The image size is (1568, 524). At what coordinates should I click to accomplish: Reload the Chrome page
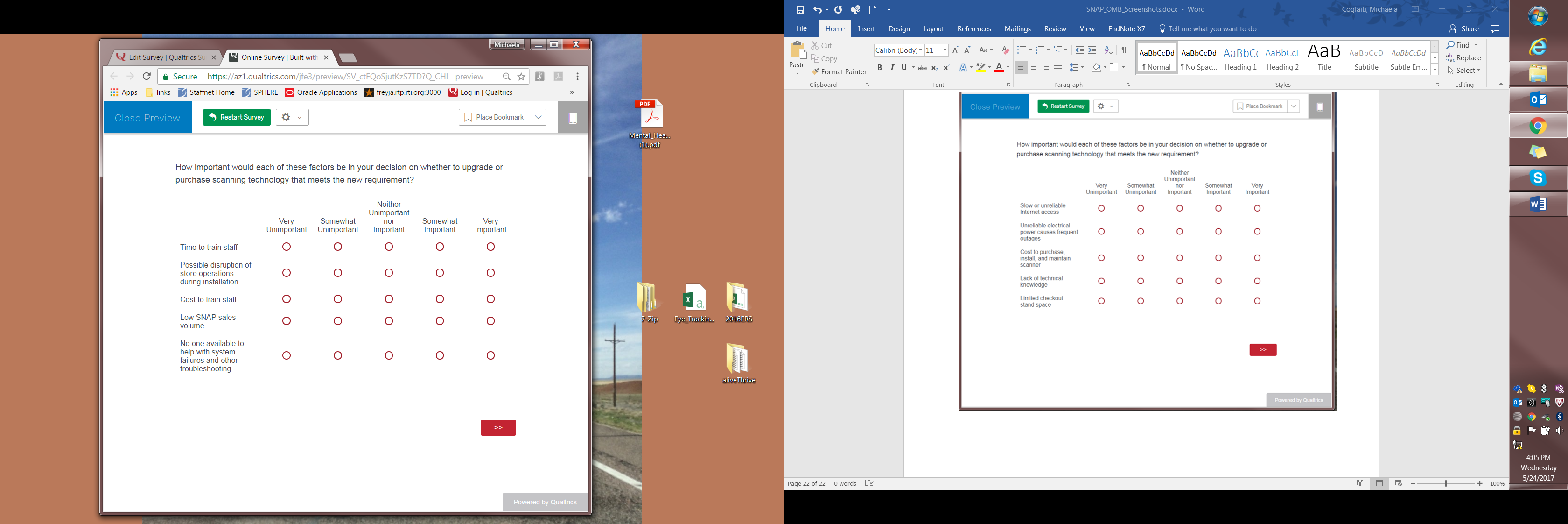147,77
